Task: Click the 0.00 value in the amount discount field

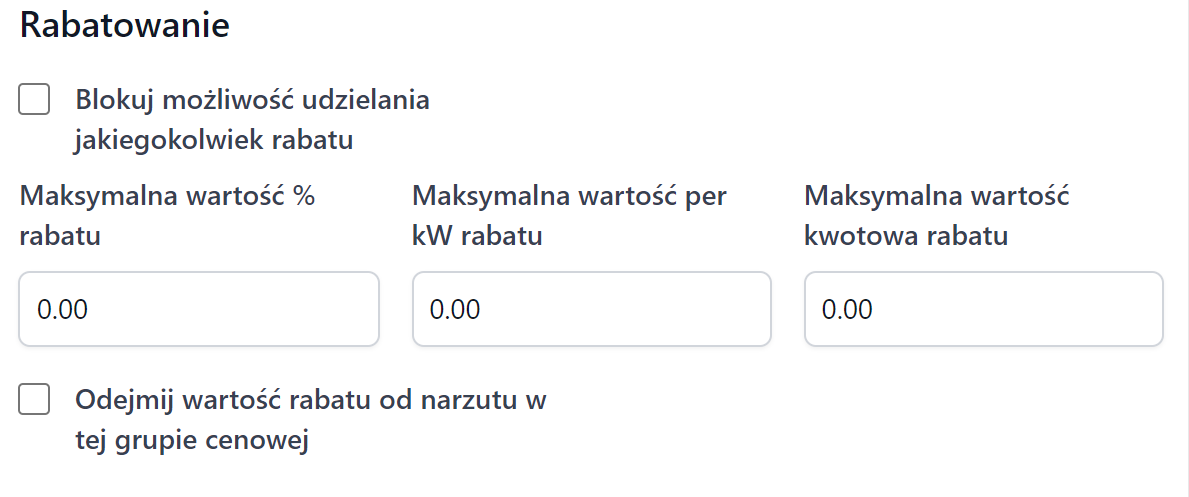Action: 847,310
